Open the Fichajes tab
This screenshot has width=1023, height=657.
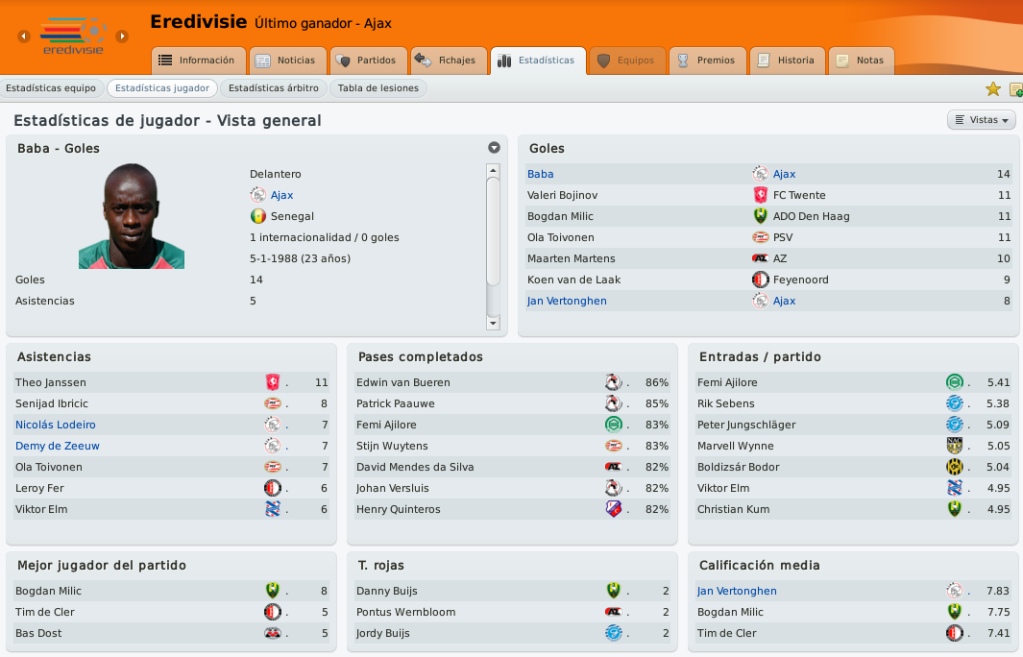pos(449,60)
